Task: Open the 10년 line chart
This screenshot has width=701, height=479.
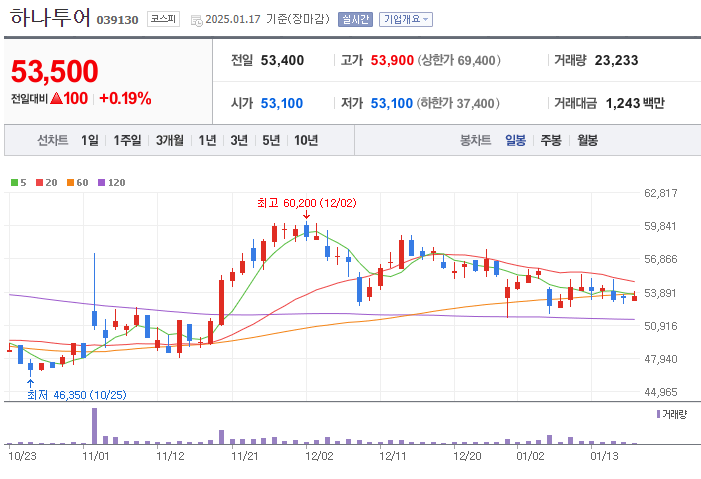Action: [306, 140]
